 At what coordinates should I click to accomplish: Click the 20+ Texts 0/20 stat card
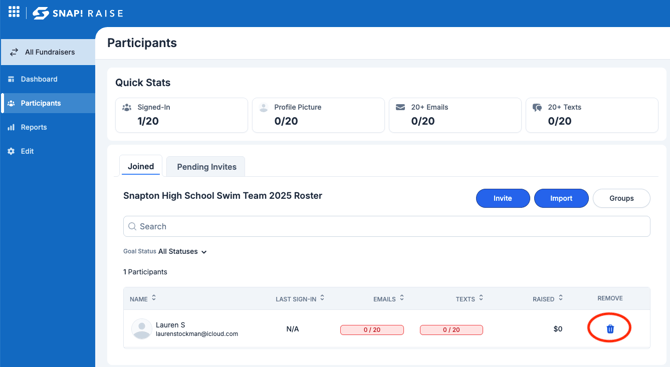click(x=592, y=115)
